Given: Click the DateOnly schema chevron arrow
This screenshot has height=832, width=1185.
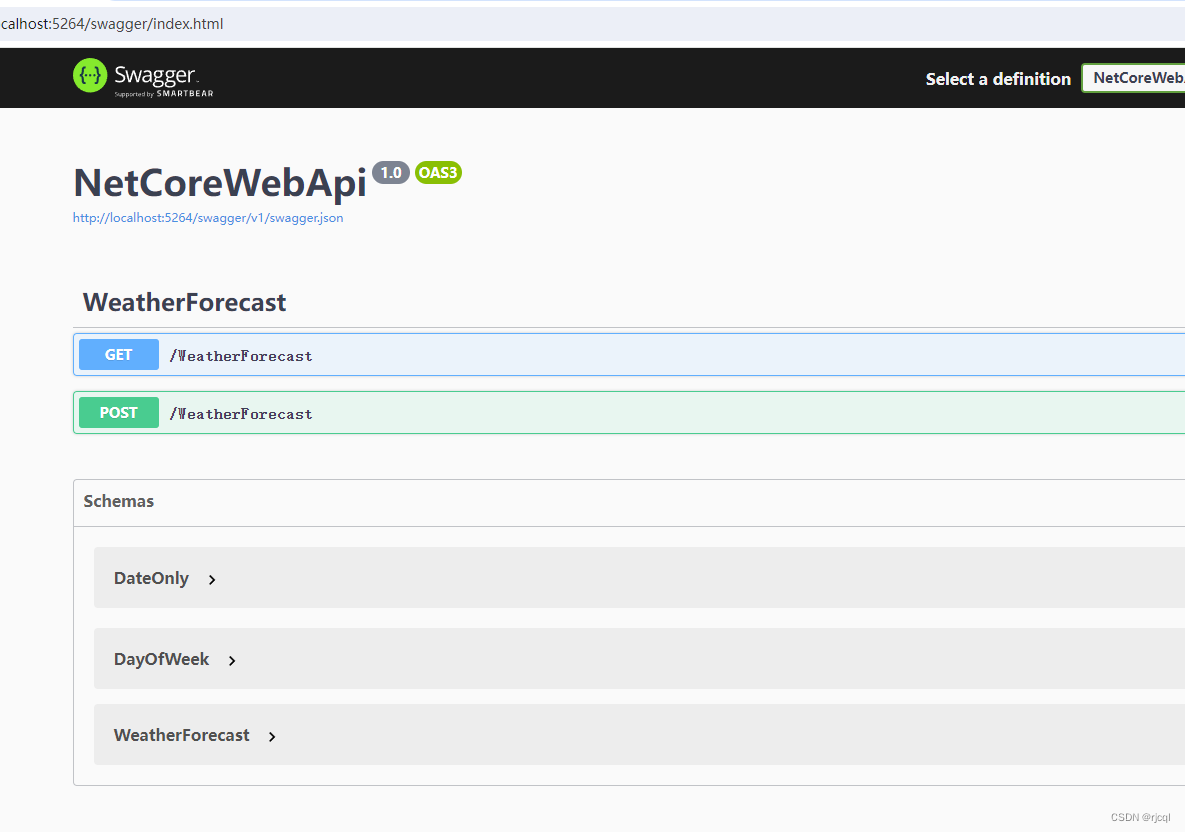Looking at the screenshot, I should tap(211, 579).
